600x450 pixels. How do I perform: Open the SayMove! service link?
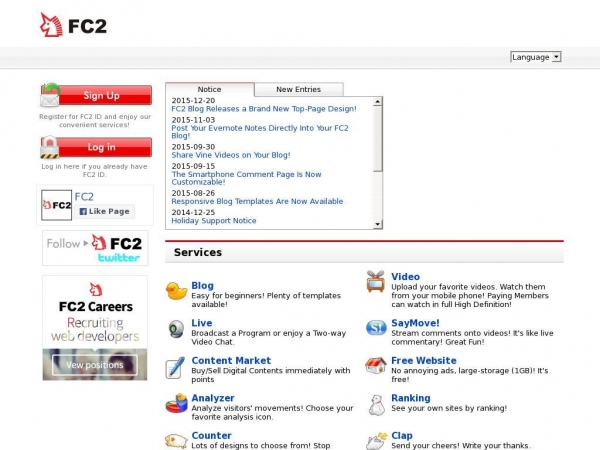[415, 323]
